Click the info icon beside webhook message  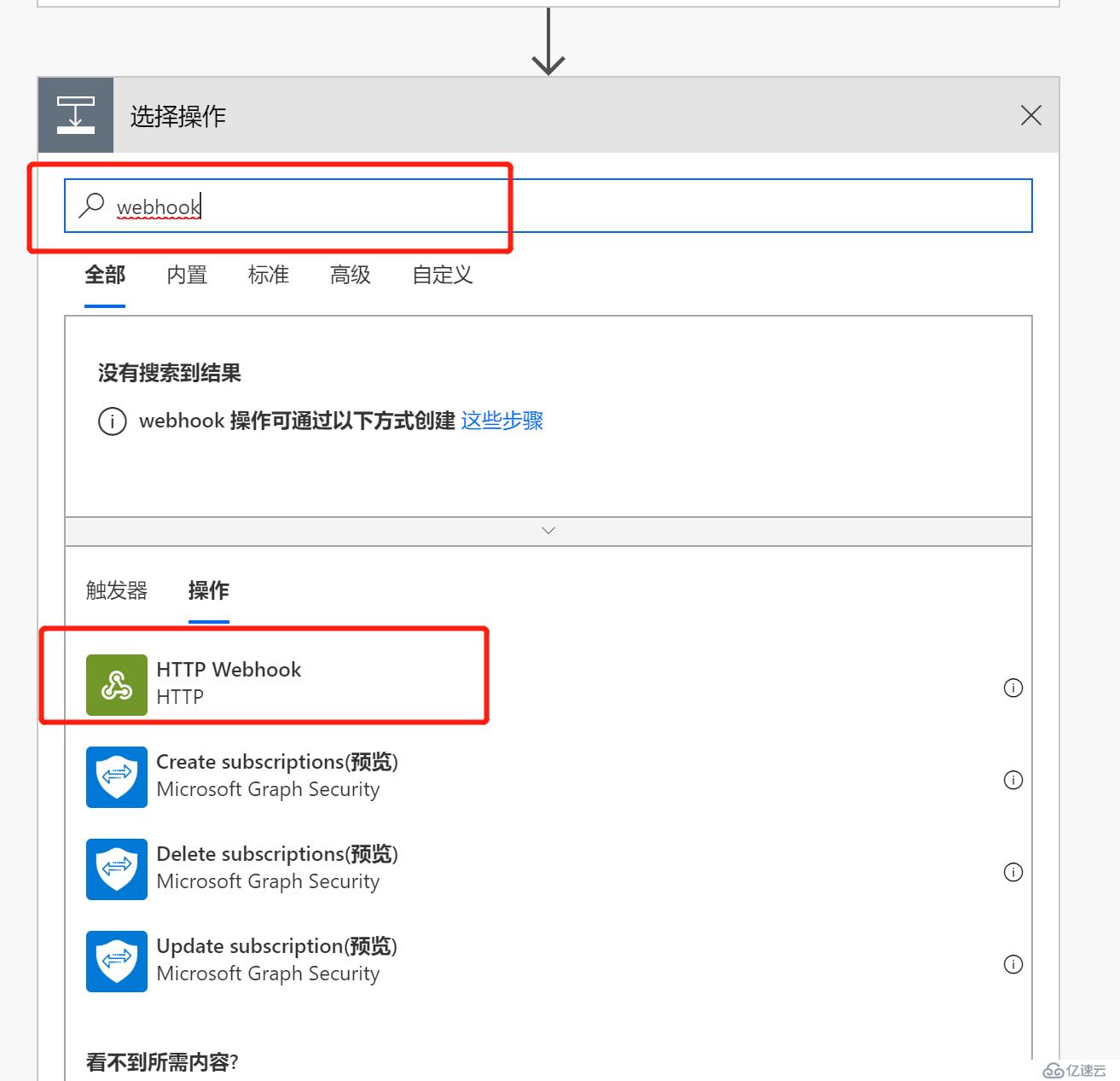coord(113,421)
